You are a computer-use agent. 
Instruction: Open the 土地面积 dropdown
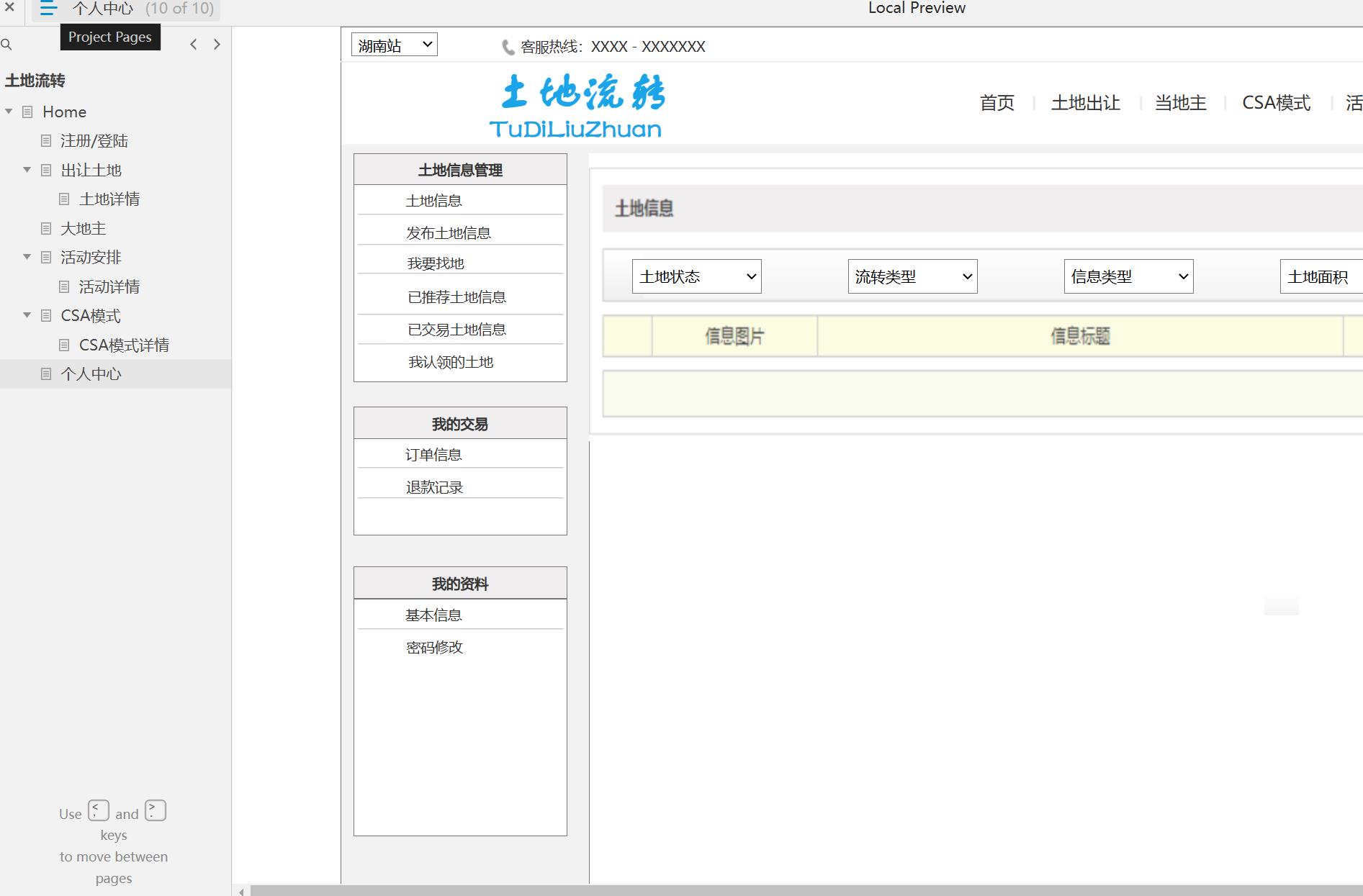(x=1321, y=276)
